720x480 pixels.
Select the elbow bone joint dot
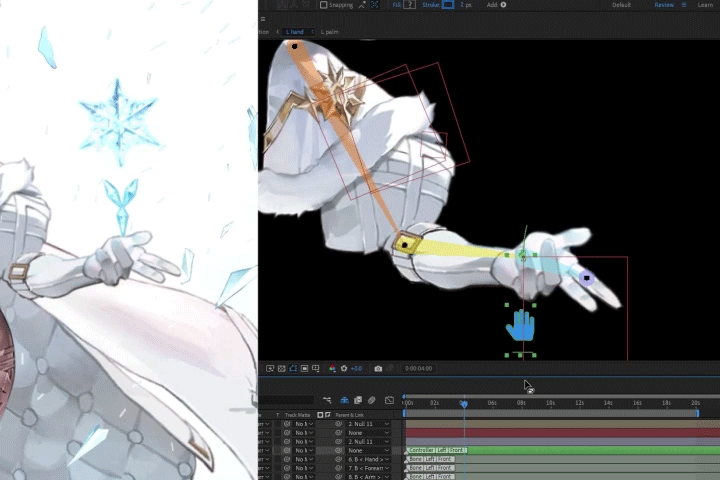[x=405, y=245]
